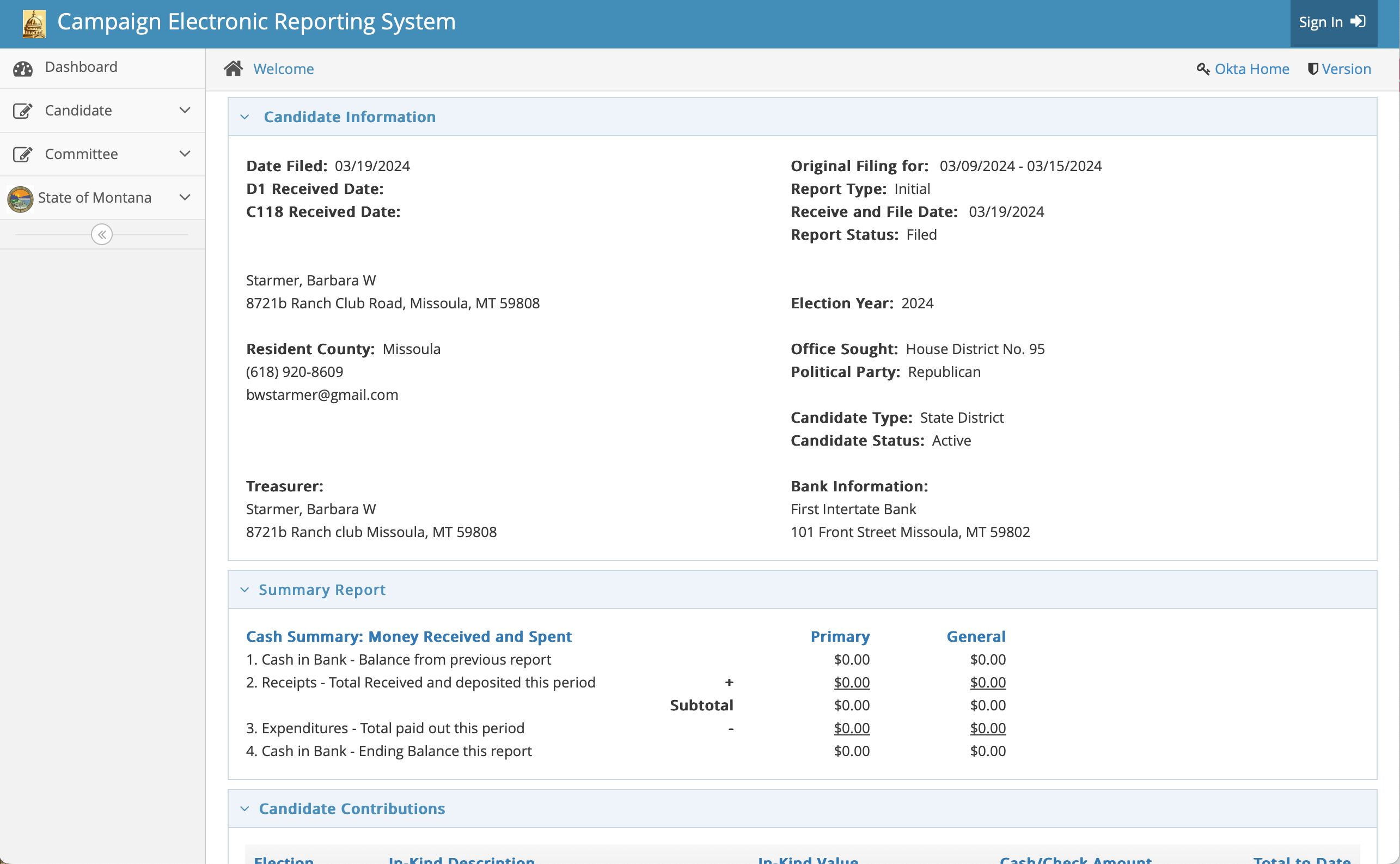Viewport: 1400px width, 864px height.
Task: Click the Version shield icon
Action: pos(1313,69)
